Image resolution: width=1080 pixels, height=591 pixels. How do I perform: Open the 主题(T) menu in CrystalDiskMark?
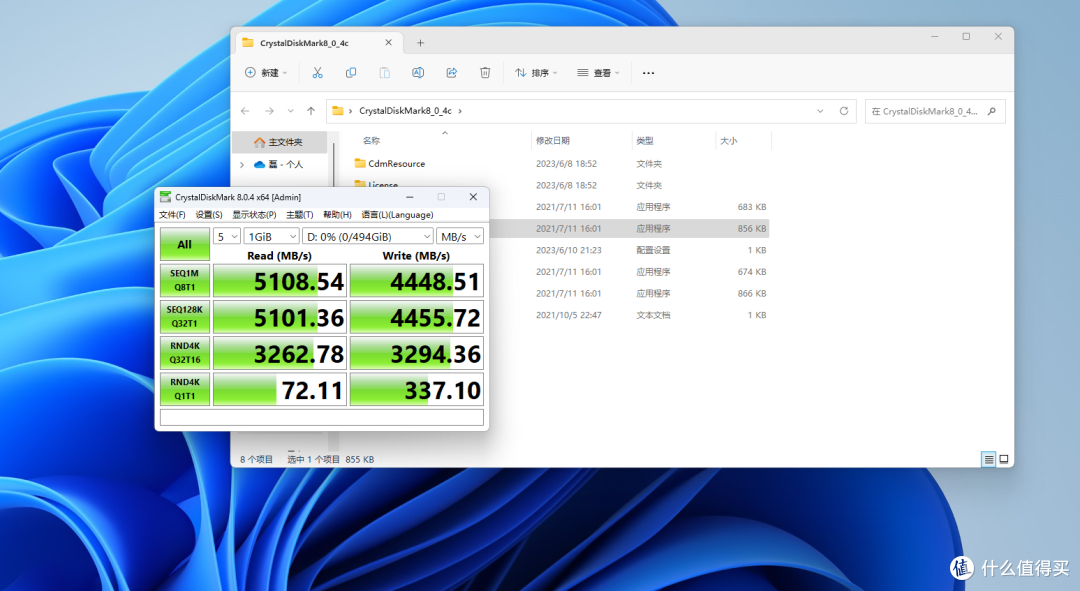click(x=300, y=215)
